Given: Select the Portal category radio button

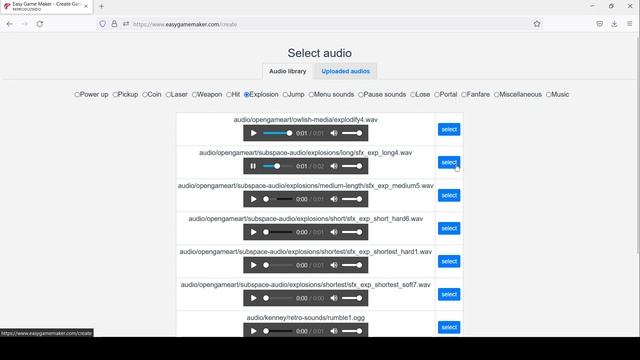Looking at the screenshot, I should click(437, 95).
